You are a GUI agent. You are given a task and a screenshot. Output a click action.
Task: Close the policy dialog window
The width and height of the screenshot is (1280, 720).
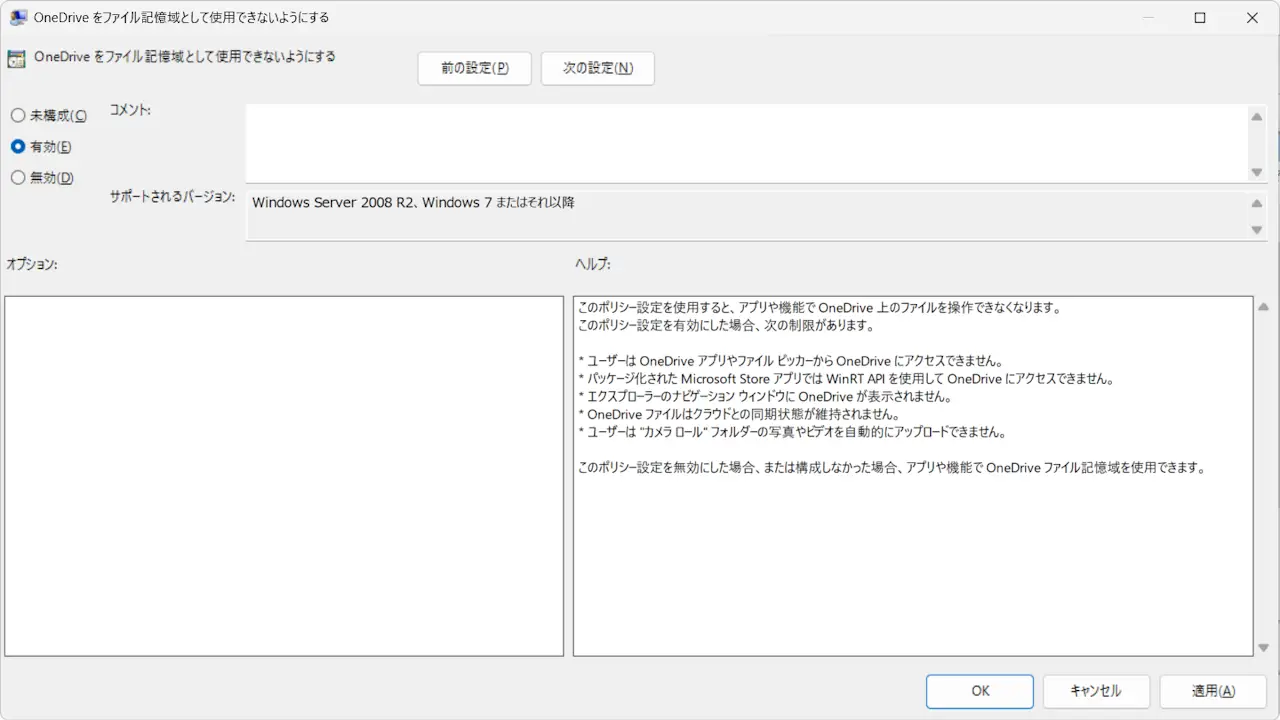point(1252,17)
